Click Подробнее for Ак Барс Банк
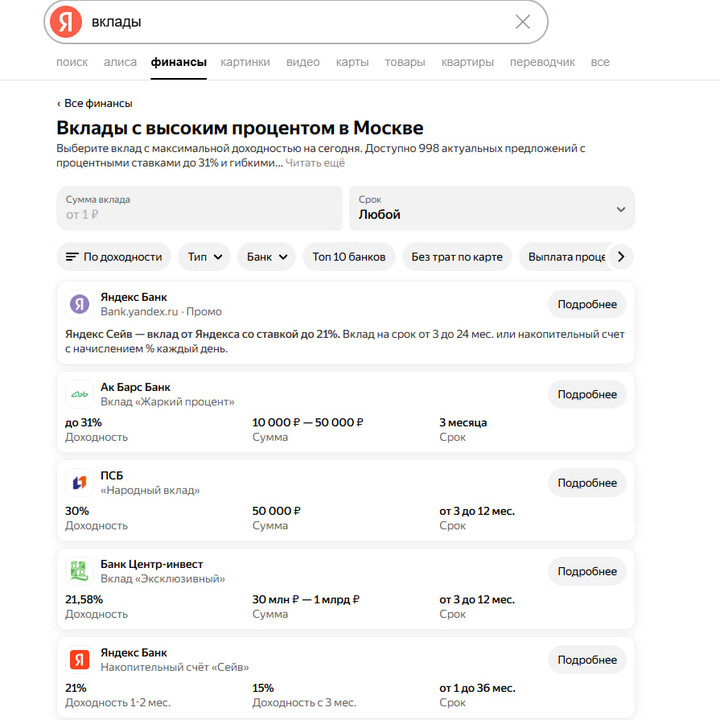 (587, 394)
